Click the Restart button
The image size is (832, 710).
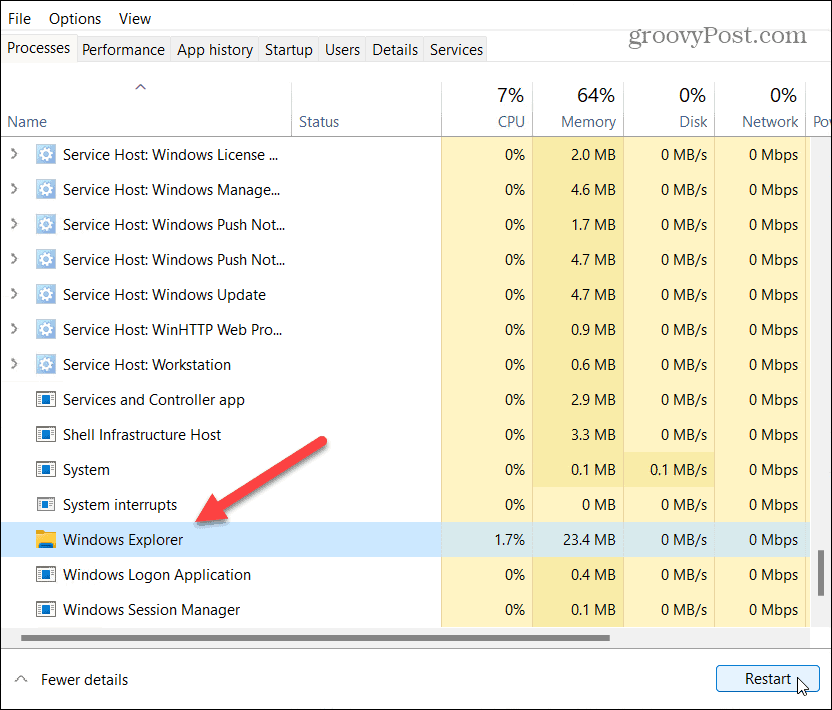click(767, 679)
